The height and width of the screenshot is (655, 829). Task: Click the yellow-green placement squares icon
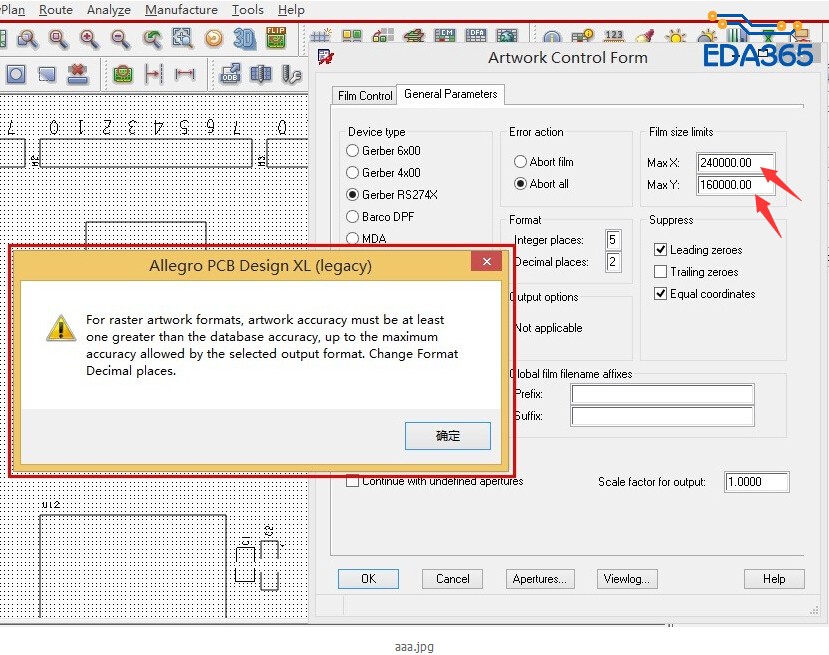[x=352, y=36]
